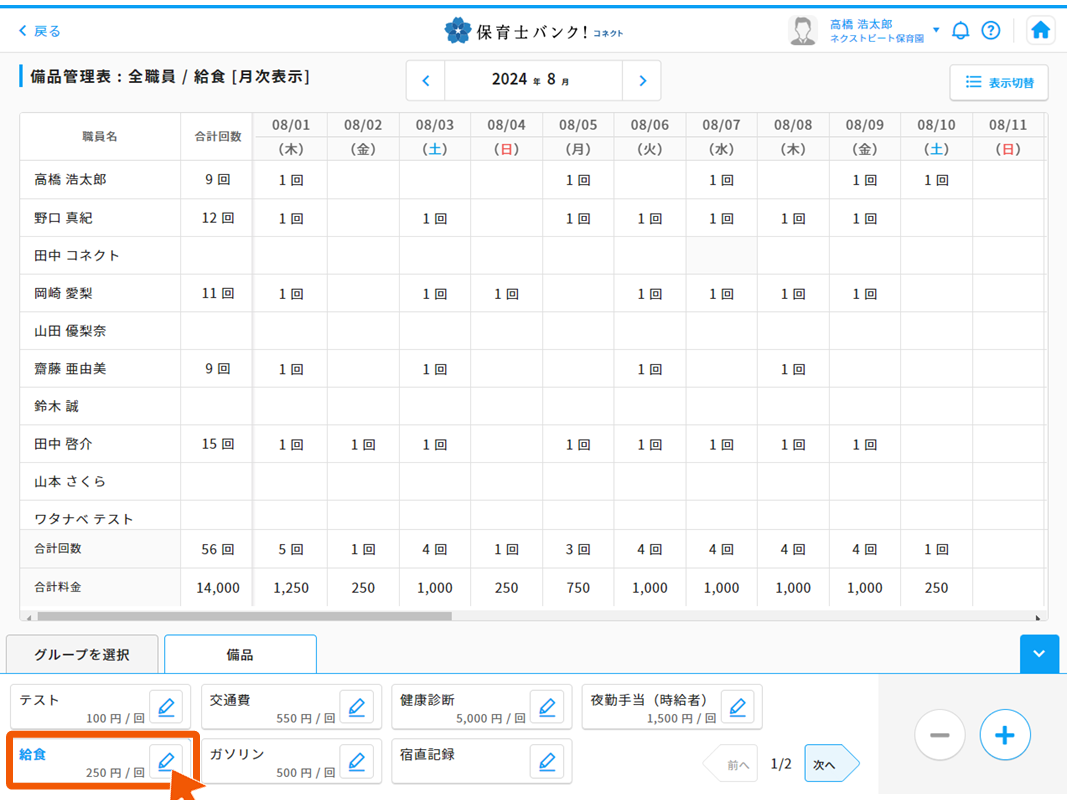Click the 表示切替 button
1067x800 pixels.
point(998,83)
